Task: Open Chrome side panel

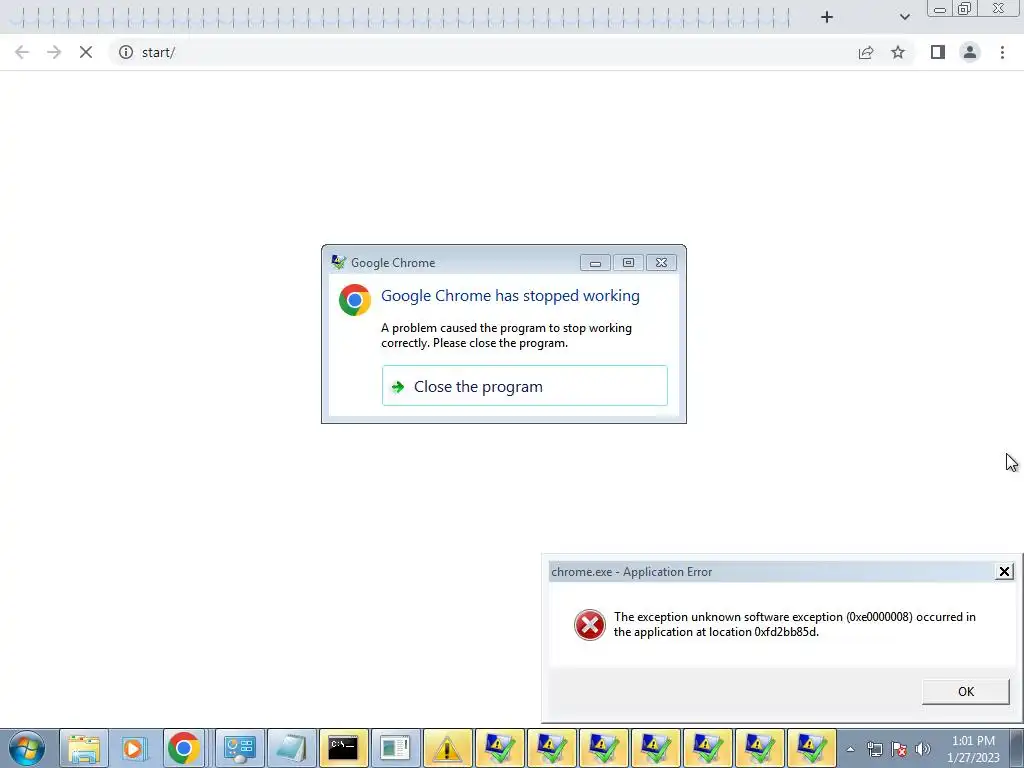Action: tap(938, 52)
